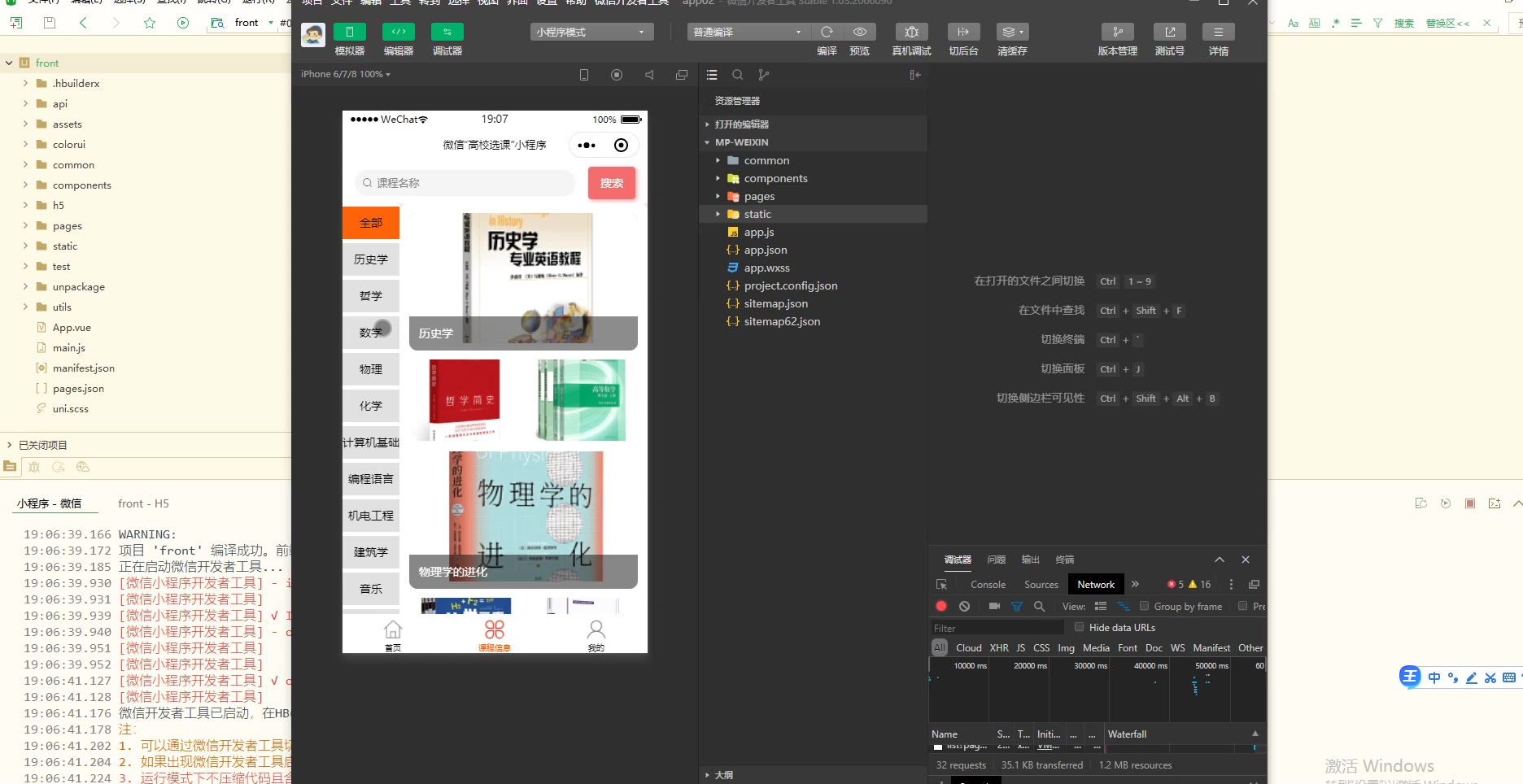Open app.json in the file tree
The image size is (1523, 784).
pos(765,250)
